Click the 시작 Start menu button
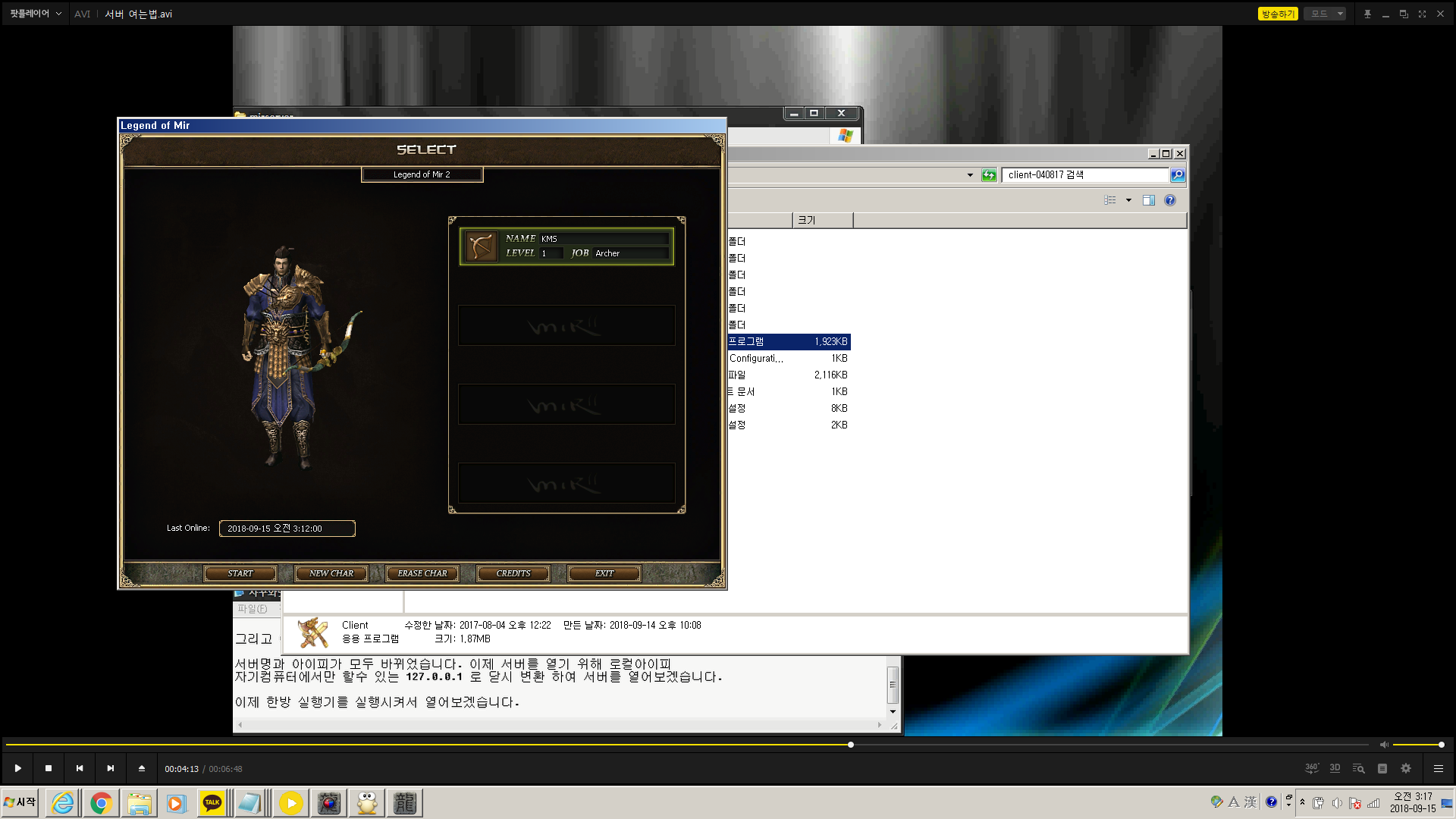 click(x=20, y=802)
